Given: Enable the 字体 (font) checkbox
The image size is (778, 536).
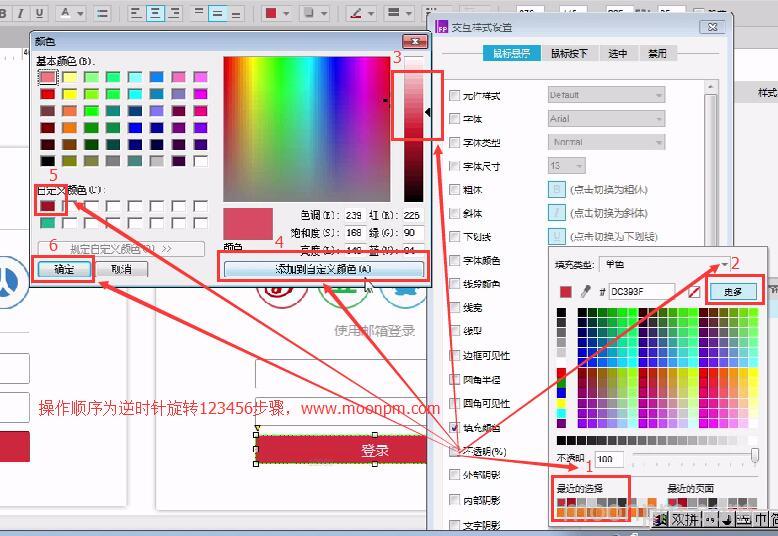Looking at the screenshot, I should point(456,119).
